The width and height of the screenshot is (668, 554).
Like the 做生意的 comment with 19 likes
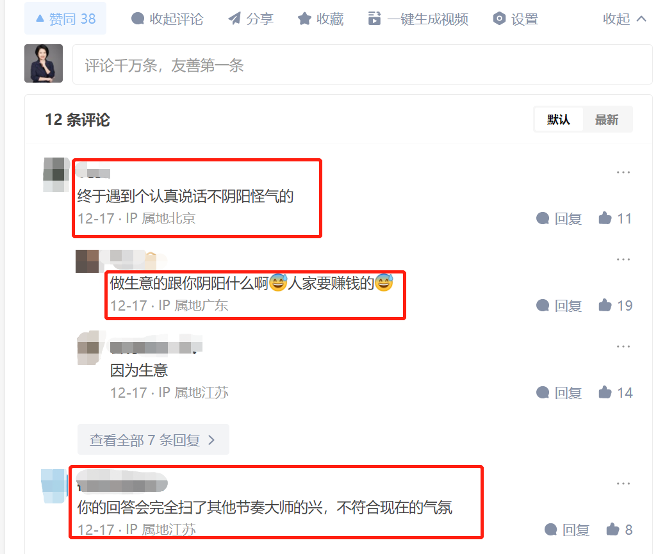point(615,306)
